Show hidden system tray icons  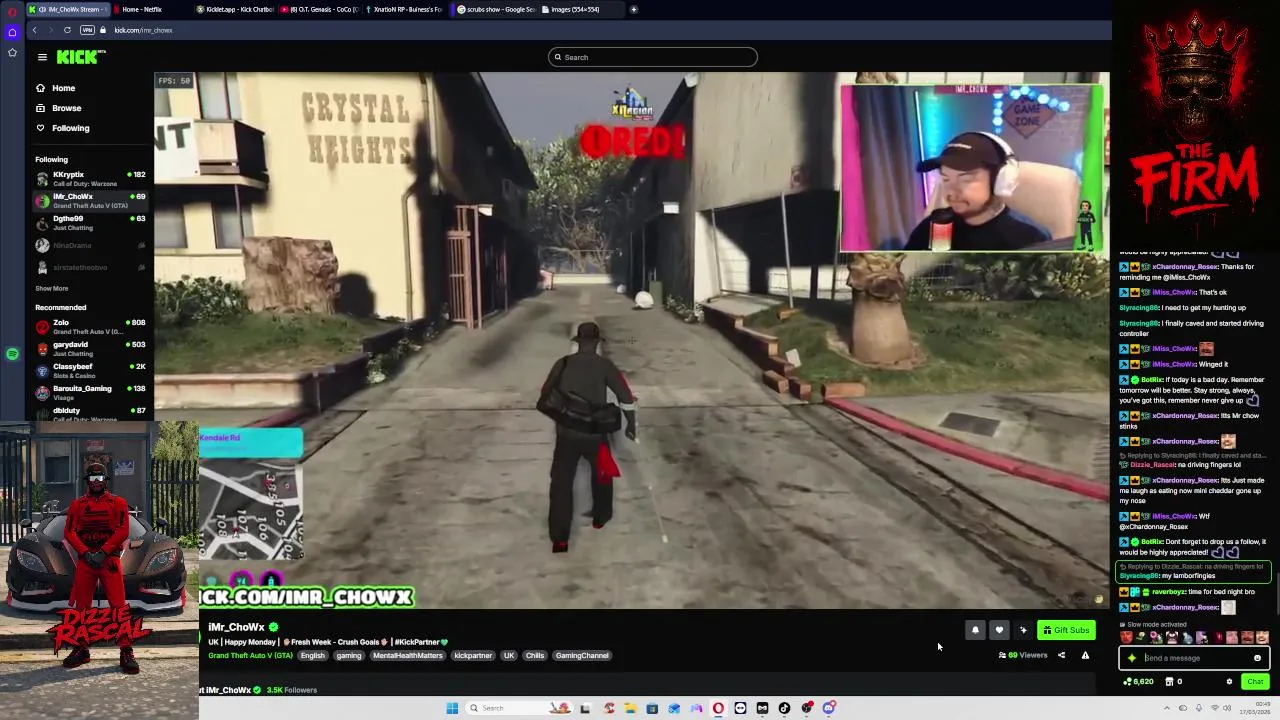pyautogui.click(x=1167, y=708)
